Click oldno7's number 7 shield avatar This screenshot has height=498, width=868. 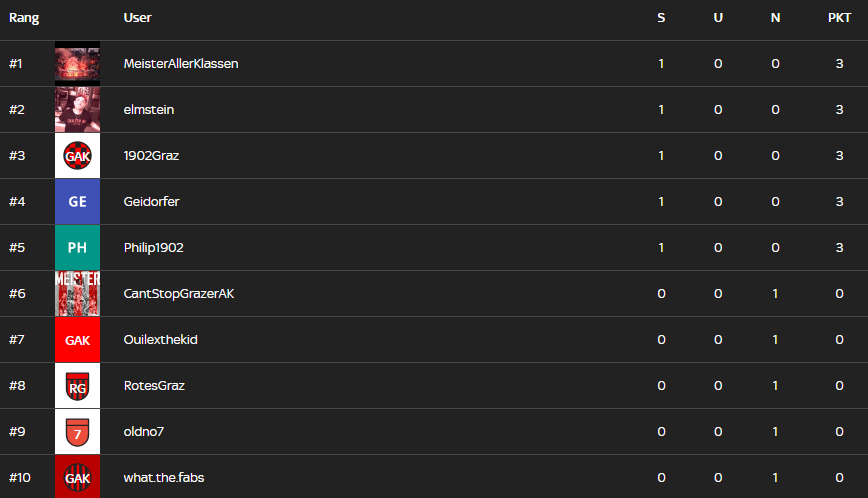77,432
